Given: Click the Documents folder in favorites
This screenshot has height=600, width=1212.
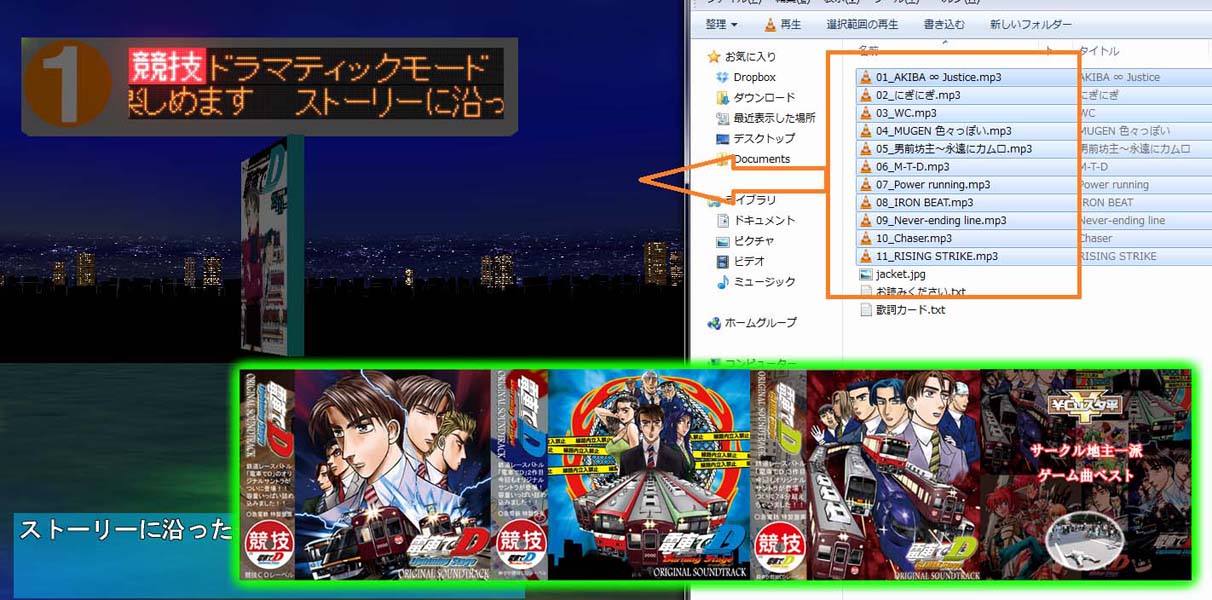Looking at the screenshot, I should [761, 159].
